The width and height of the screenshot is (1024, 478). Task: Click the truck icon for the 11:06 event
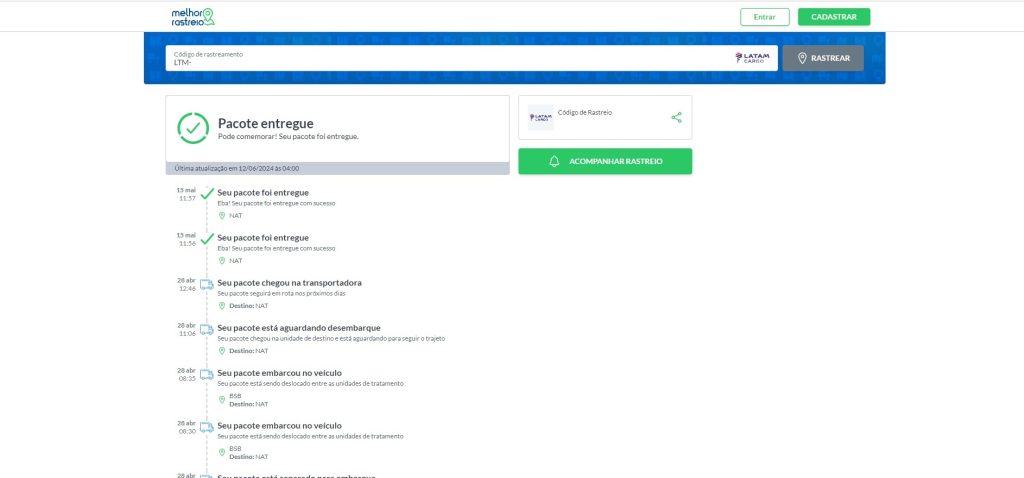207,329
